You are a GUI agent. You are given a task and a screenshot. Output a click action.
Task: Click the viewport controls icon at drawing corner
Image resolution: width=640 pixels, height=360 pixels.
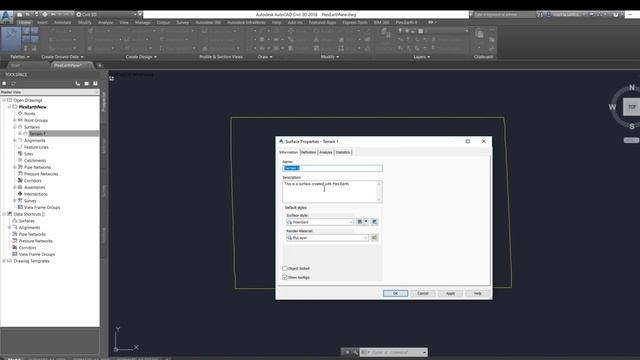(x=111, y=78)
